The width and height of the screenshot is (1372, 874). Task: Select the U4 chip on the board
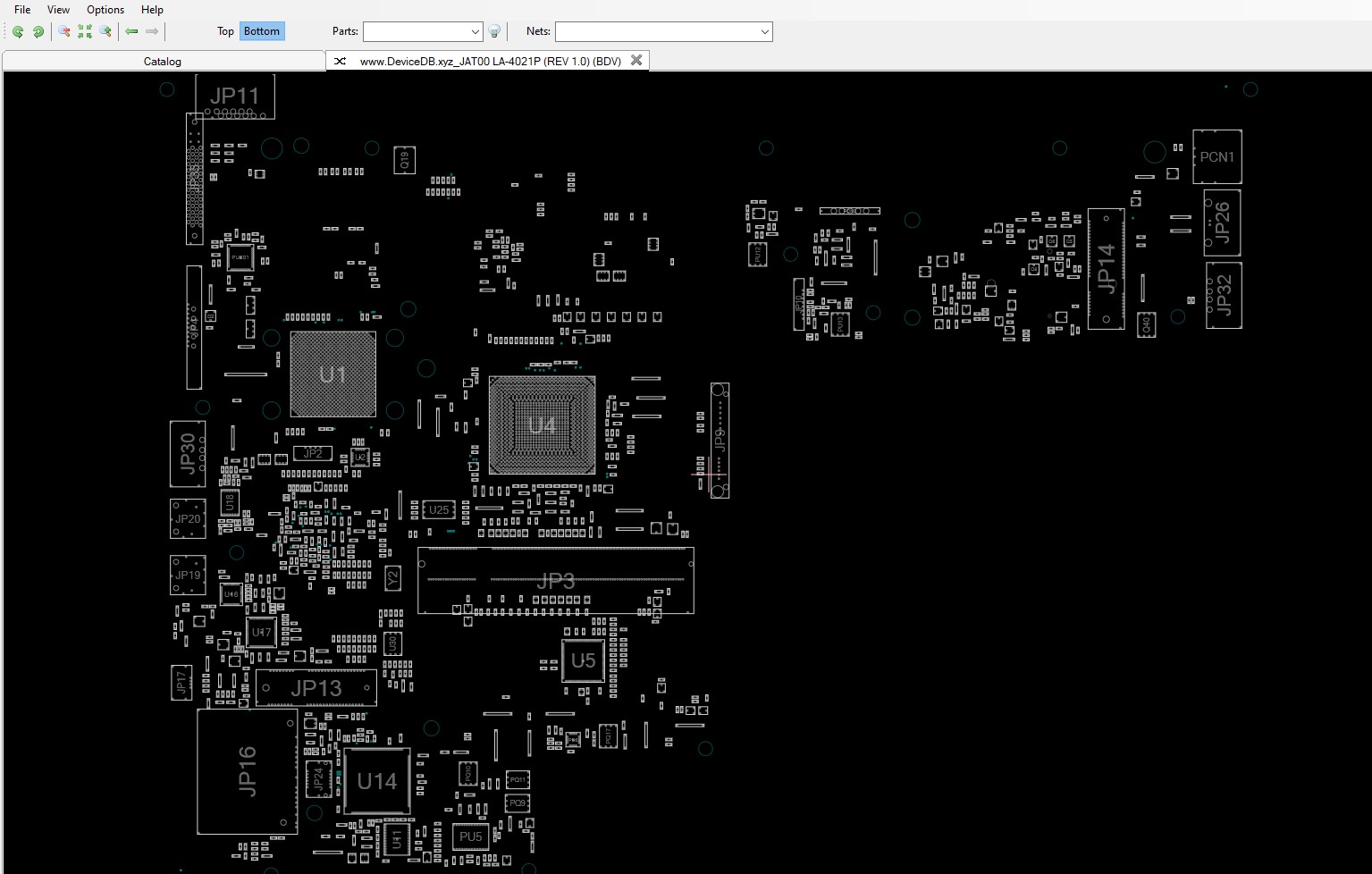click(x=542, y=425)
